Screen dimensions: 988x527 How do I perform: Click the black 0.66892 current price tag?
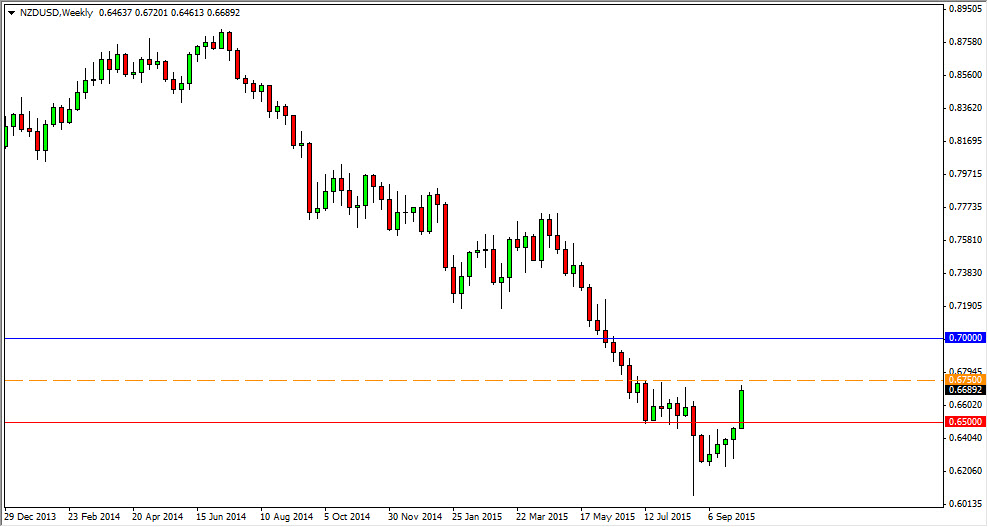[x=966, y=390]
